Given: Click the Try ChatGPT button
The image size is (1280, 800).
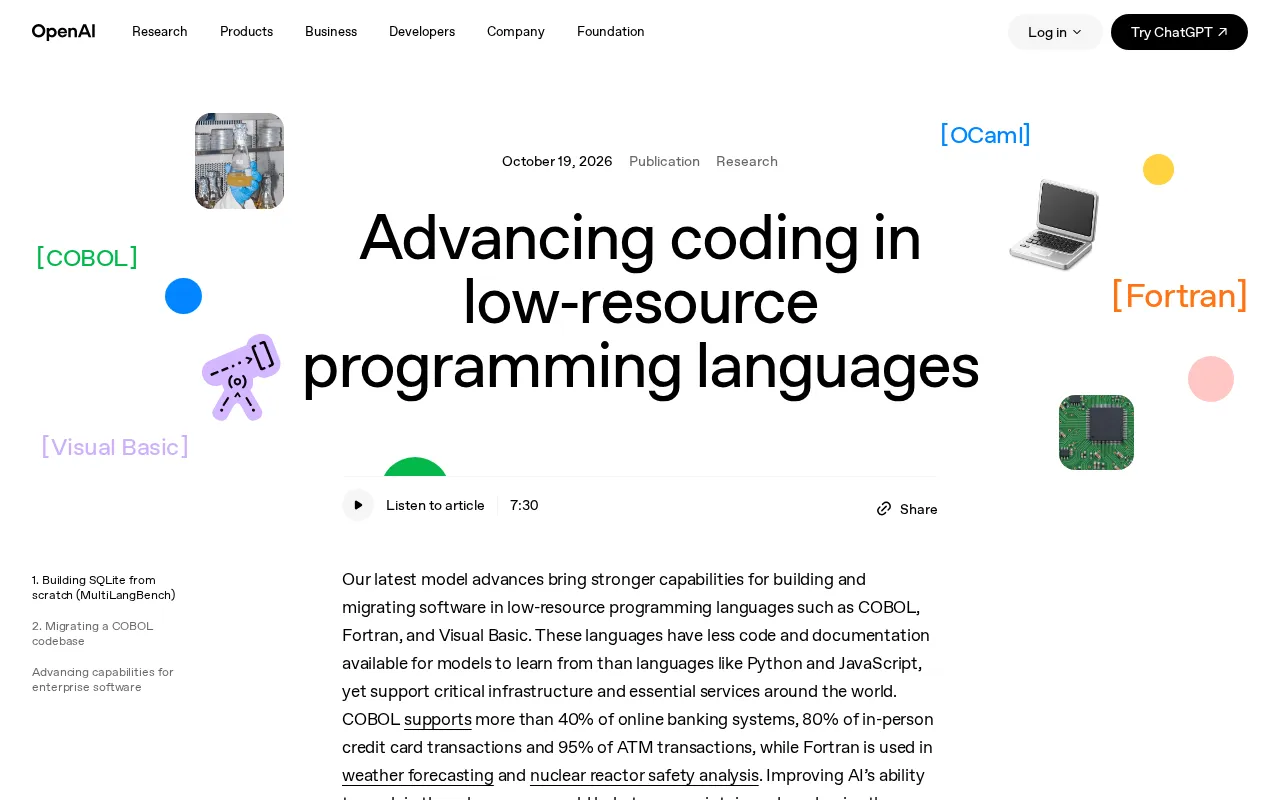Looking at the screenshot, I should 1179,32.
